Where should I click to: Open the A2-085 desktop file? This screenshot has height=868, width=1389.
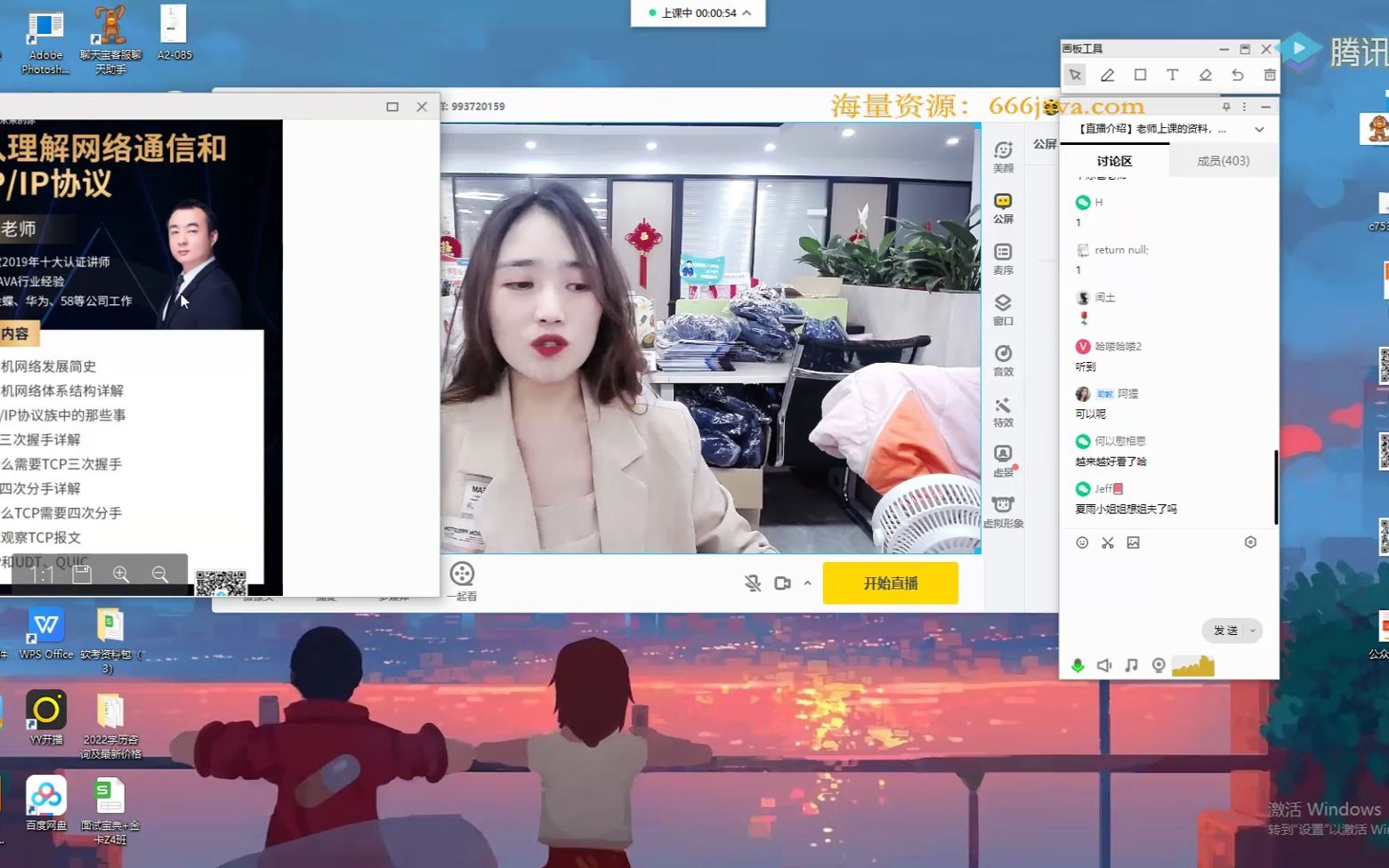[x=174, y=34]
